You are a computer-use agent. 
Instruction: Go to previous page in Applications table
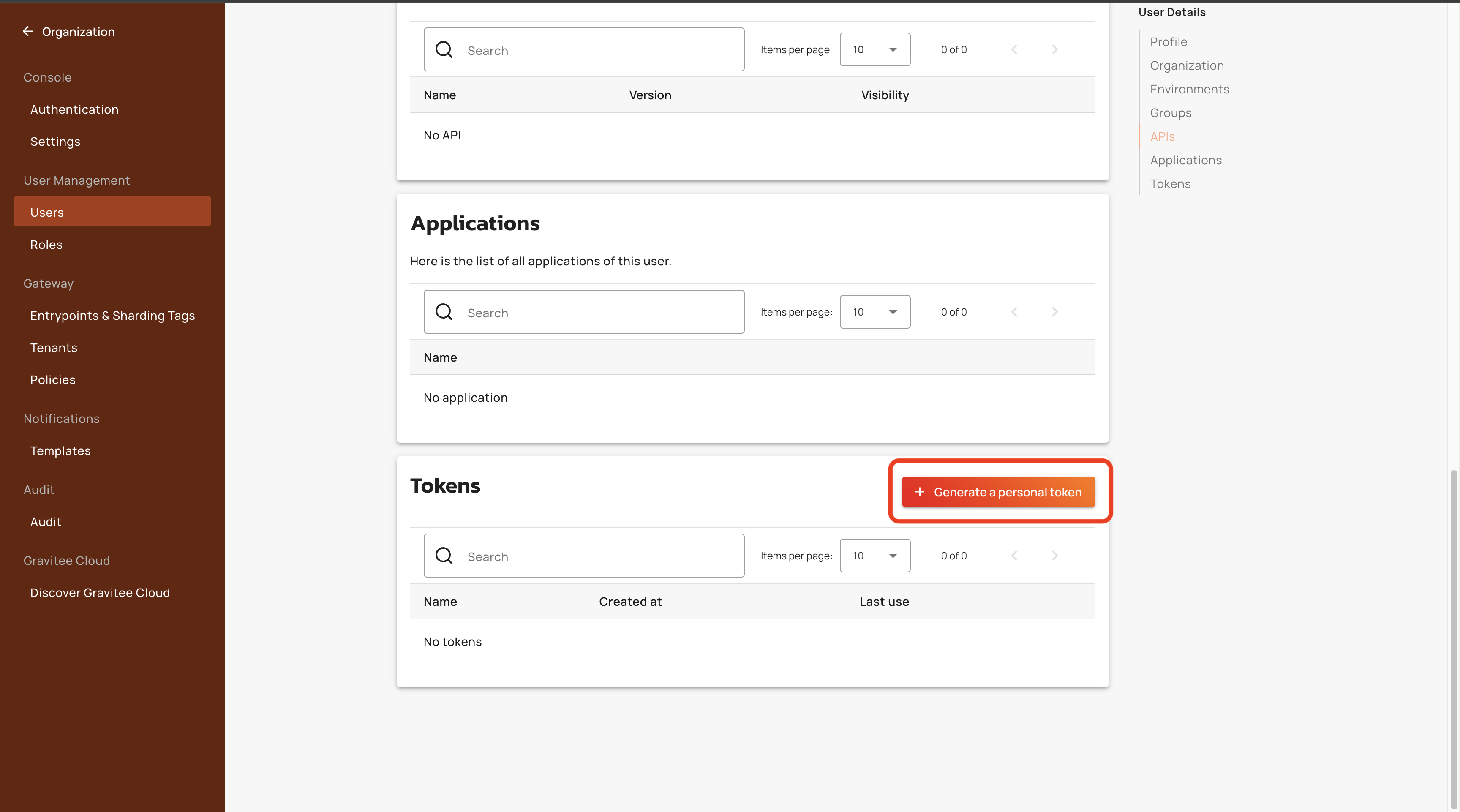pos(1014,312)
